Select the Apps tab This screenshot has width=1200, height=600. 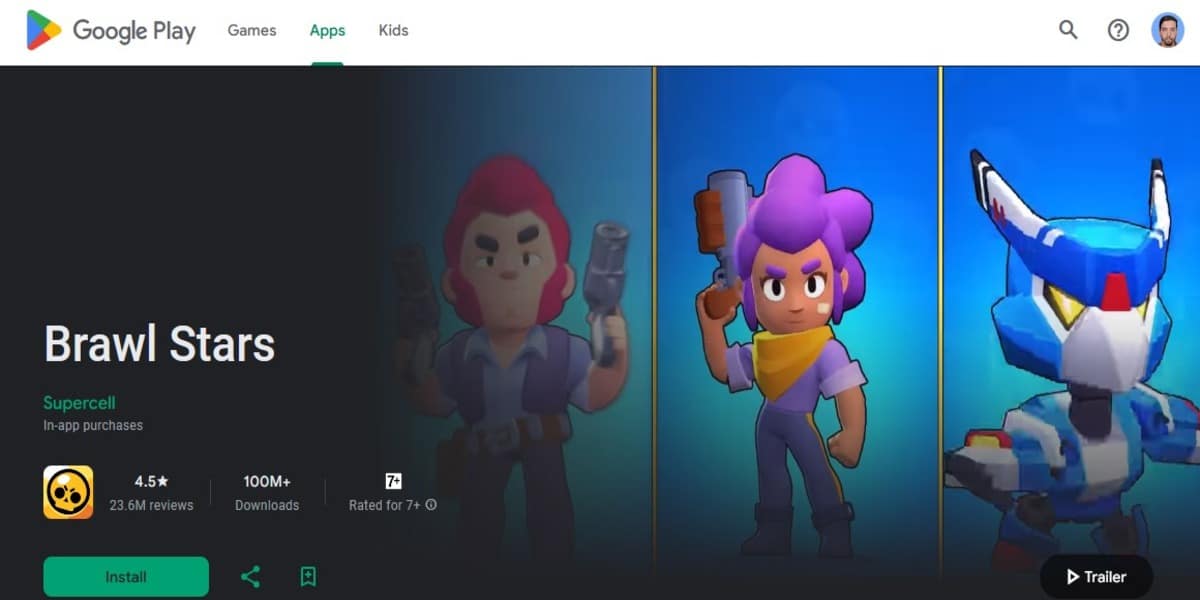327,30
